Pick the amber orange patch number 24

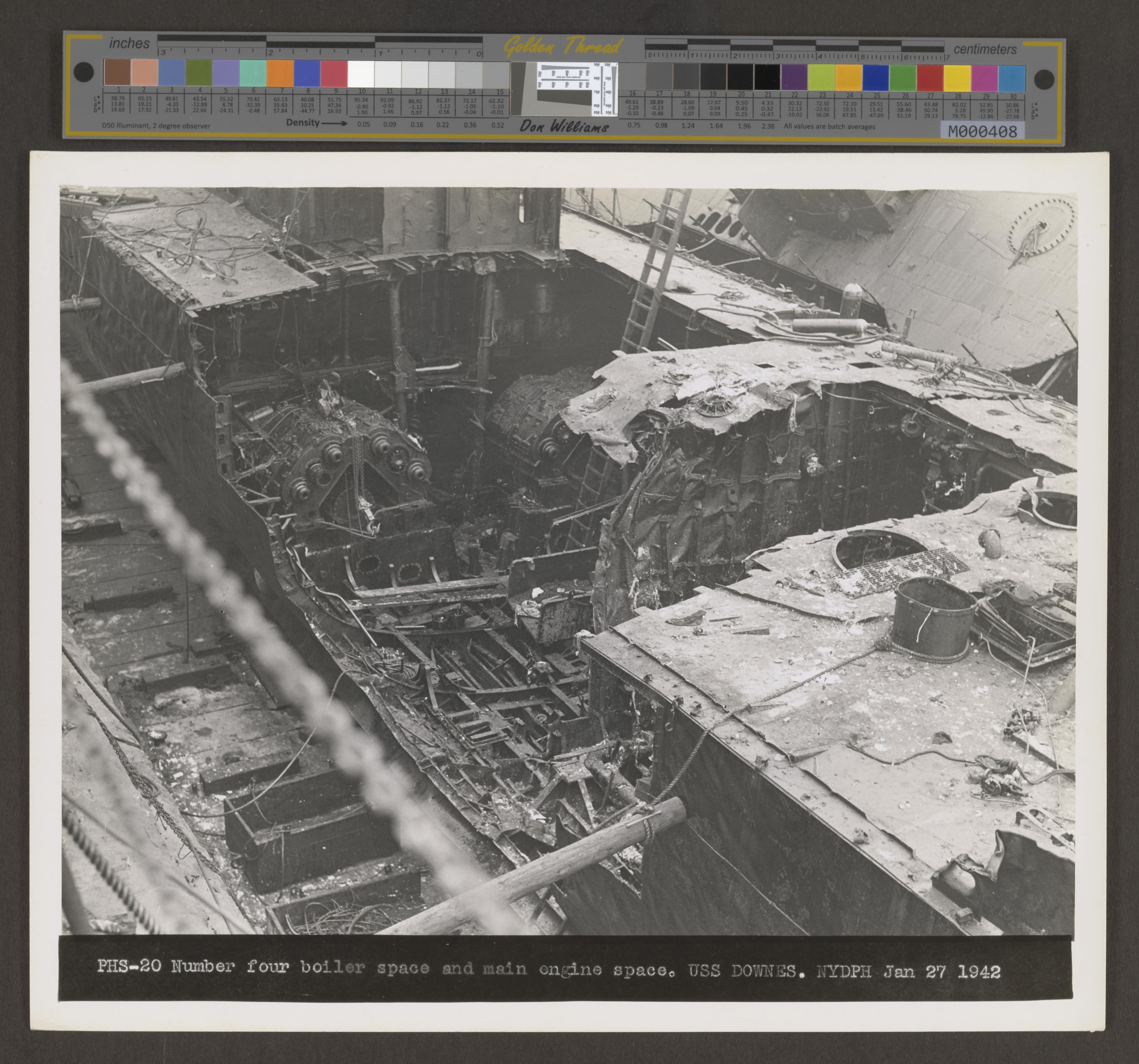[x=848, y=78]
